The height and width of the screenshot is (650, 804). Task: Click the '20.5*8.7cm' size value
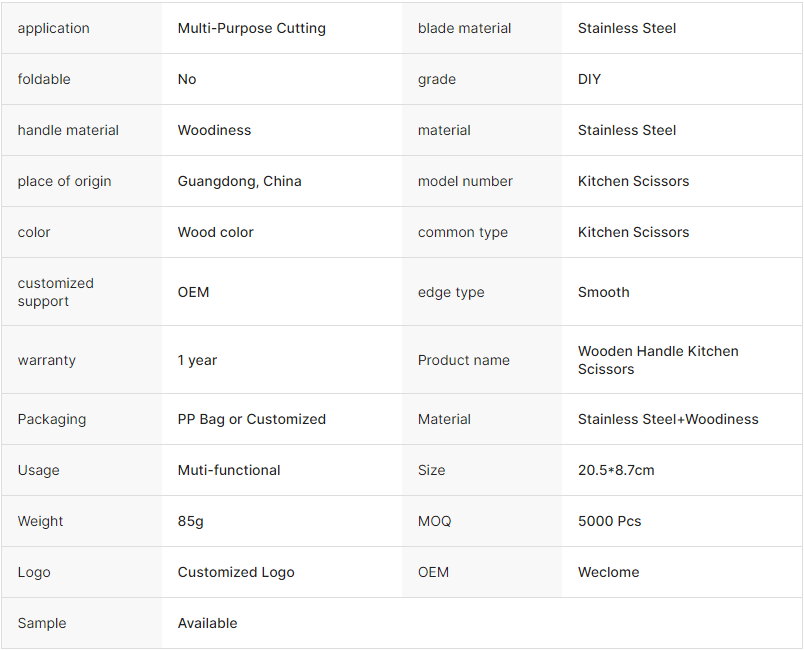coord(616,470)
